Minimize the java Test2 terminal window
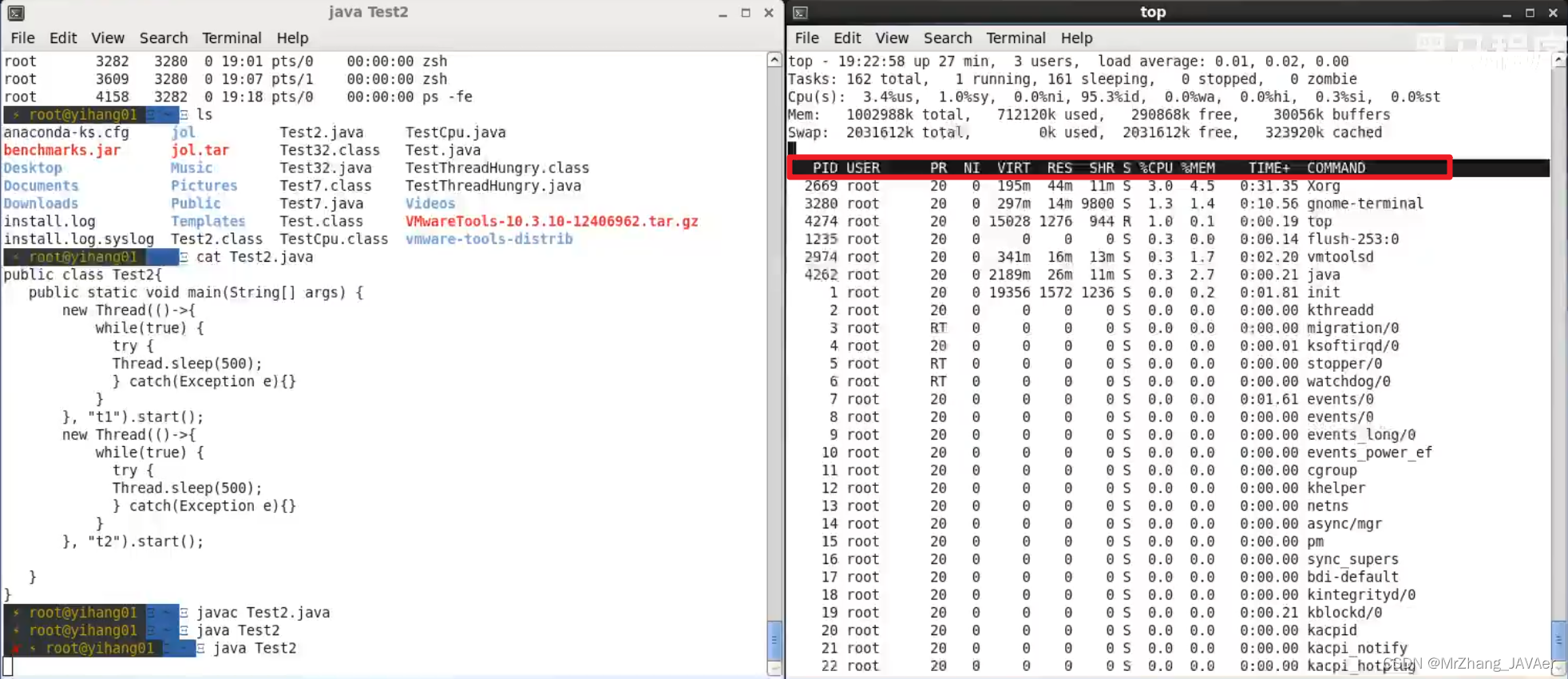The width and height of the screenshot is (1568, 679). click(723, 13)
